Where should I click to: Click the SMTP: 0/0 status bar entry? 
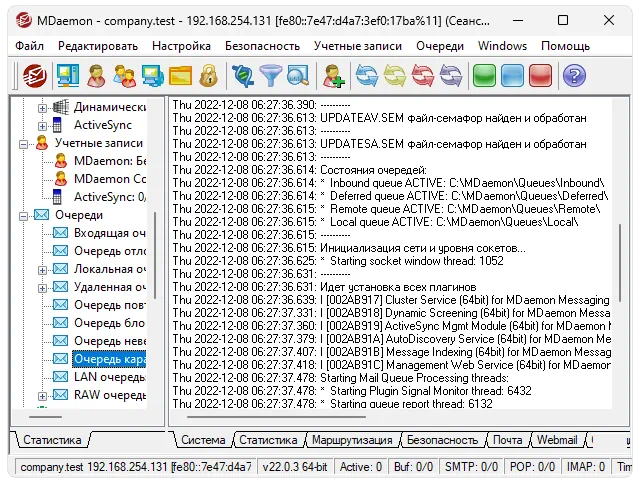pyautogui.click(x=471, y=467)
